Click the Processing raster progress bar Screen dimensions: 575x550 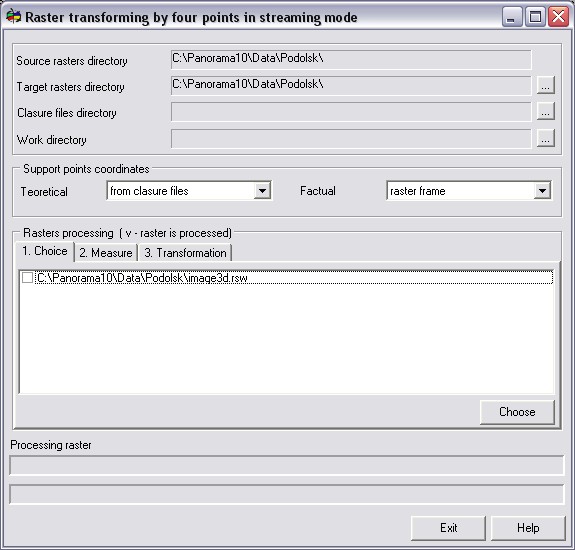click(286, 465)
